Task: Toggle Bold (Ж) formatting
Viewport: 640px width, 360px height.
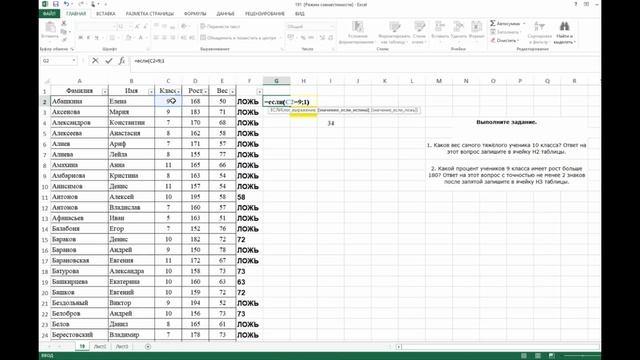Action: pyautogui.click(x=80, y=38)
